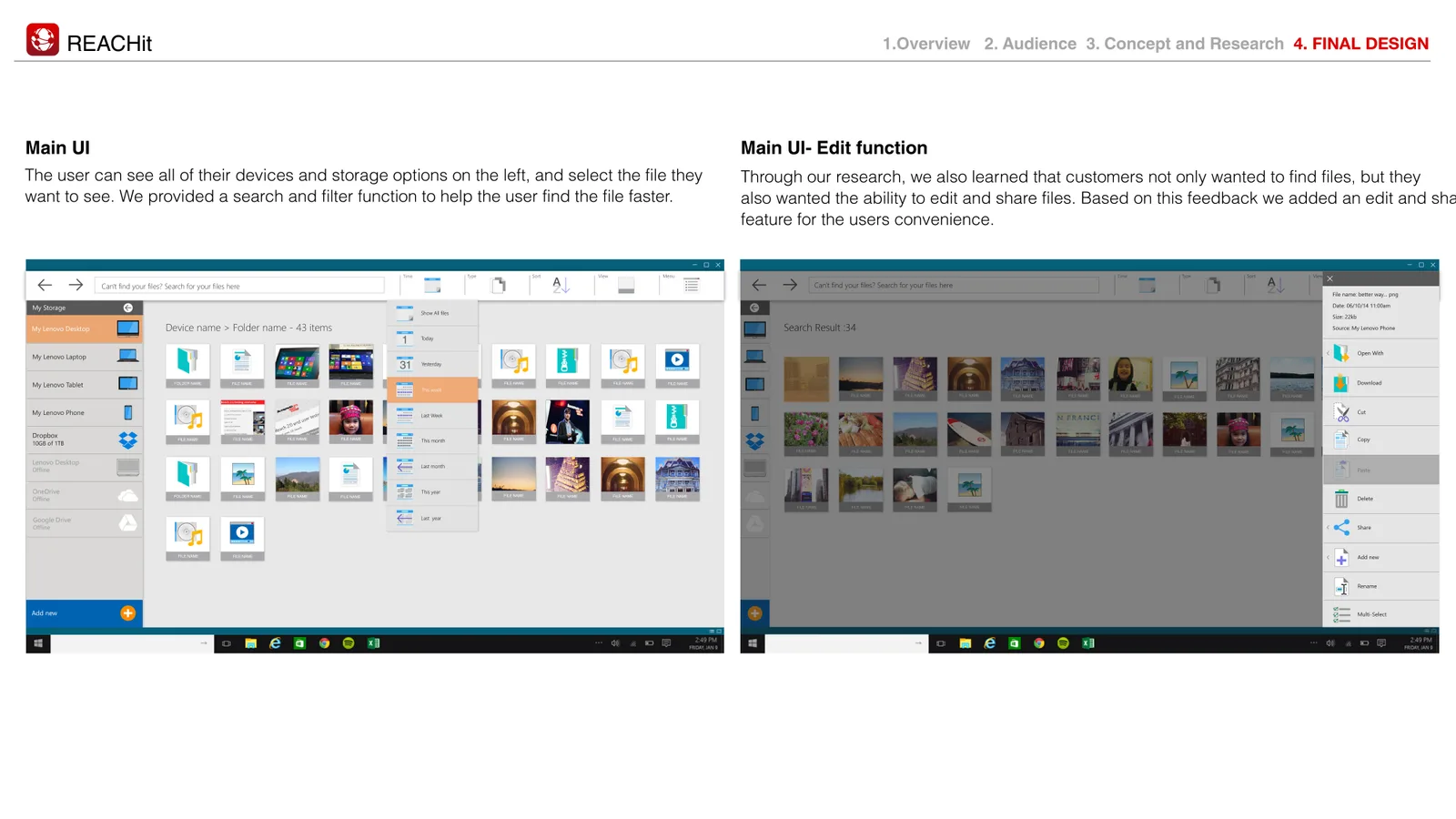Open the Menu list icon in Main UI toolbar

692,285
